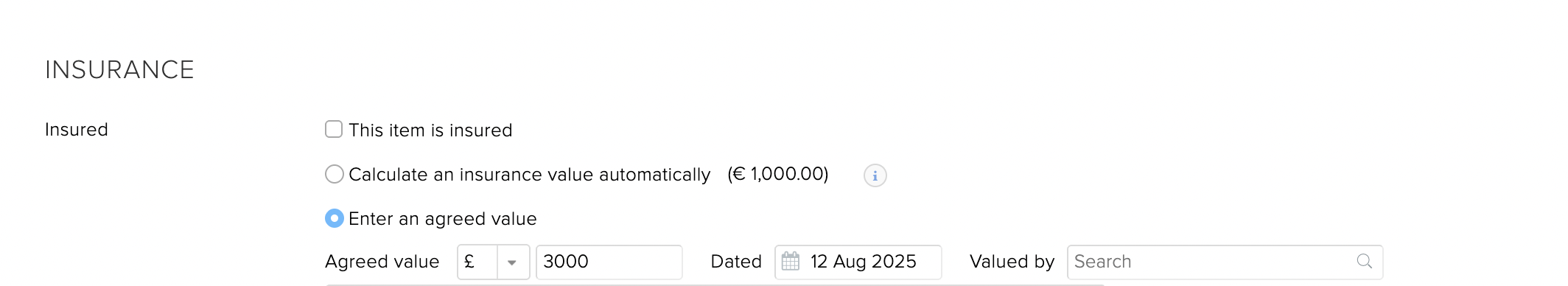Focus the agreed value field showing 3000
Viewport: 1568px width, 286px height.
(x=609, y=262)
